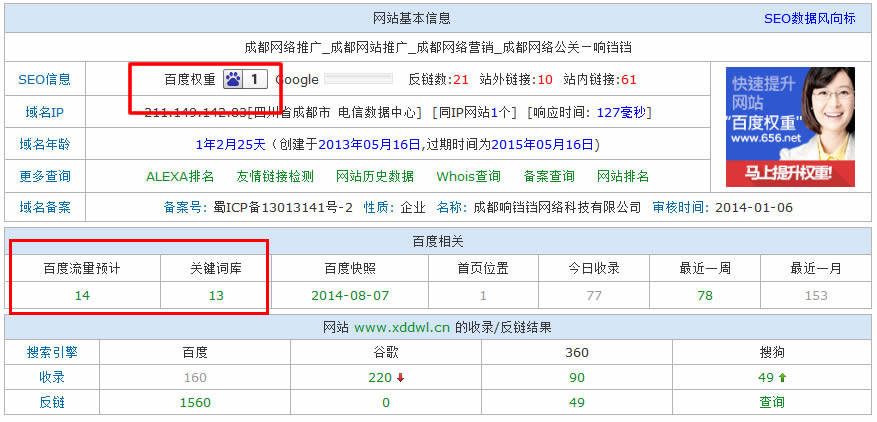The height and width of the screenshot is (422, 877).
Task: Click the 反链 row label
Action: pyautogui.click(x=52, y=402)
